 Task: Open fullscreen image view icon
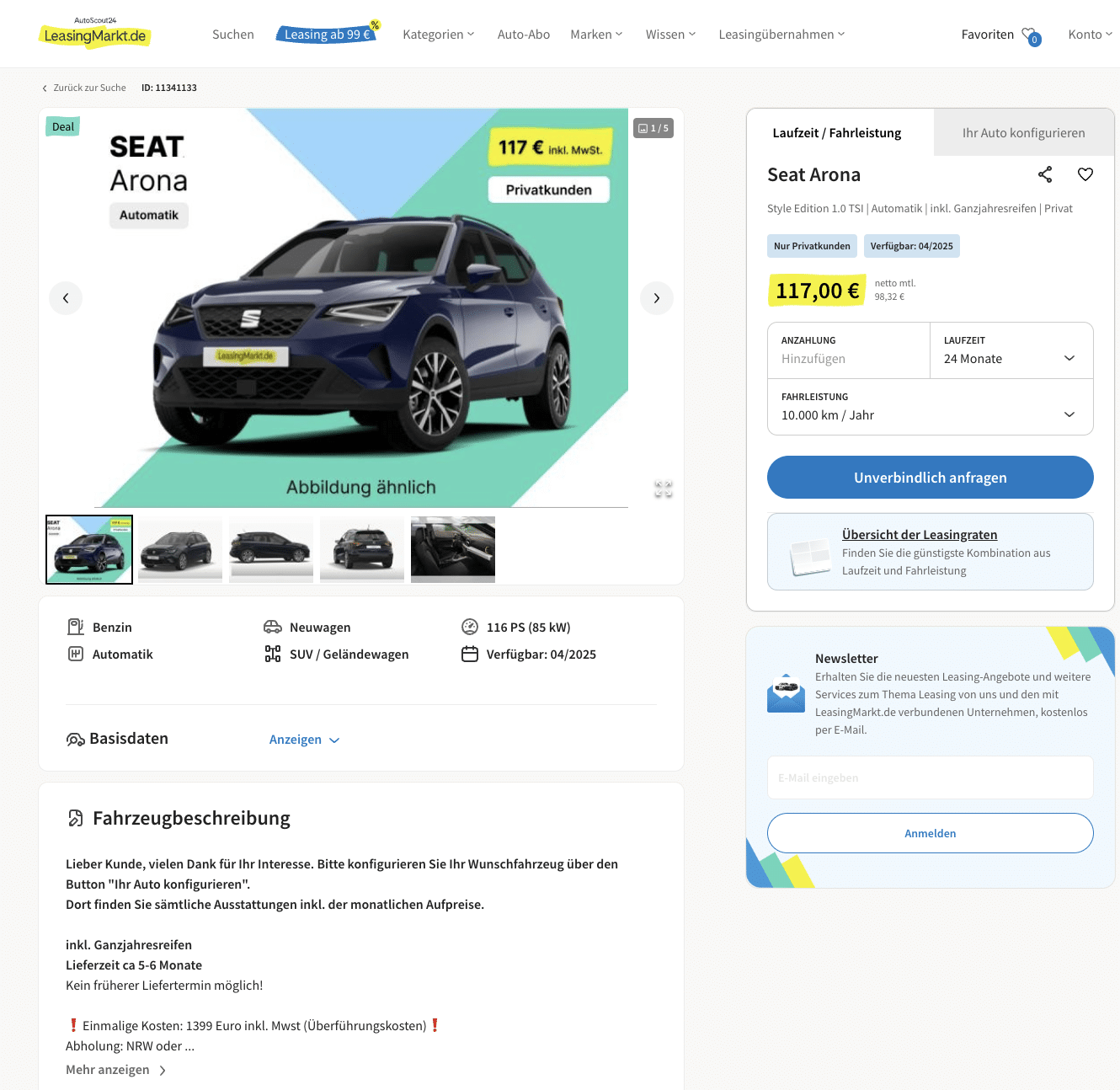click(664, 489)
